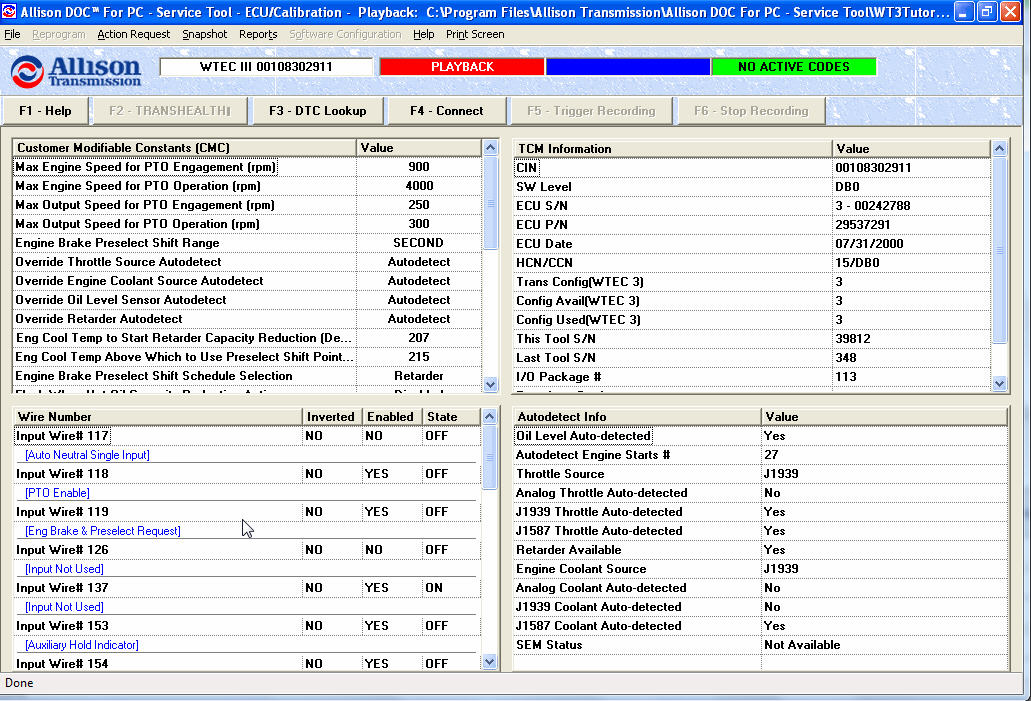The image size is (1031, 701).
Task: Click the Enabled column header
Action: (x=392, y=417)
